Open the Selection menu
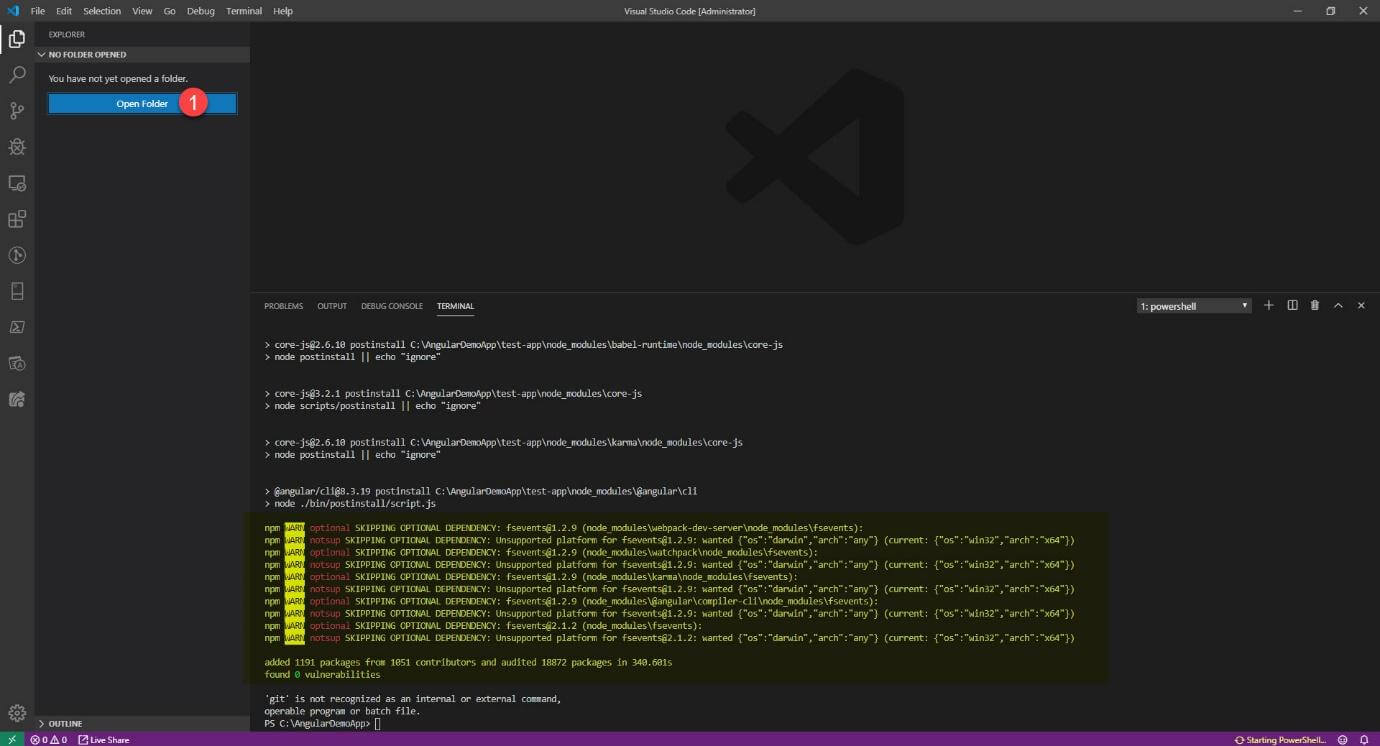Screen dimensions: 1380x746 pyautogui.click(x=102, y=11)
